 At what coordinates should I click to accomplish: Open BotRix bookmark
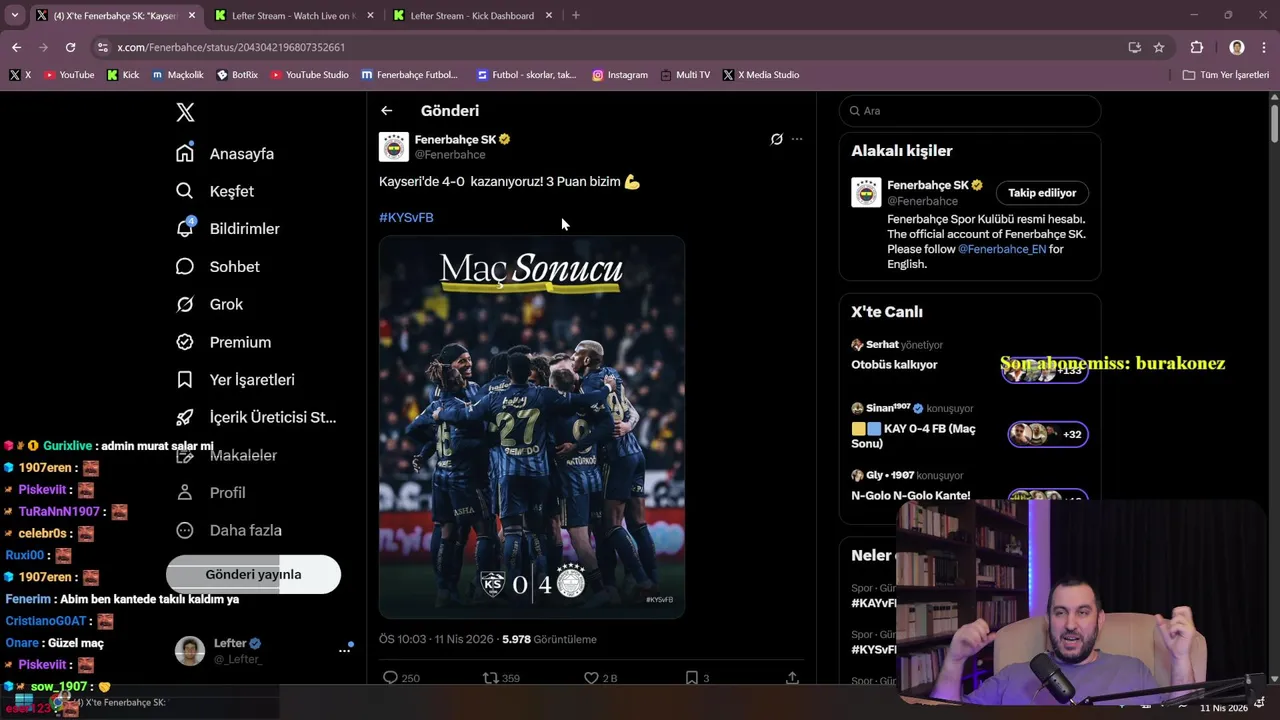[x=237, y=75]
